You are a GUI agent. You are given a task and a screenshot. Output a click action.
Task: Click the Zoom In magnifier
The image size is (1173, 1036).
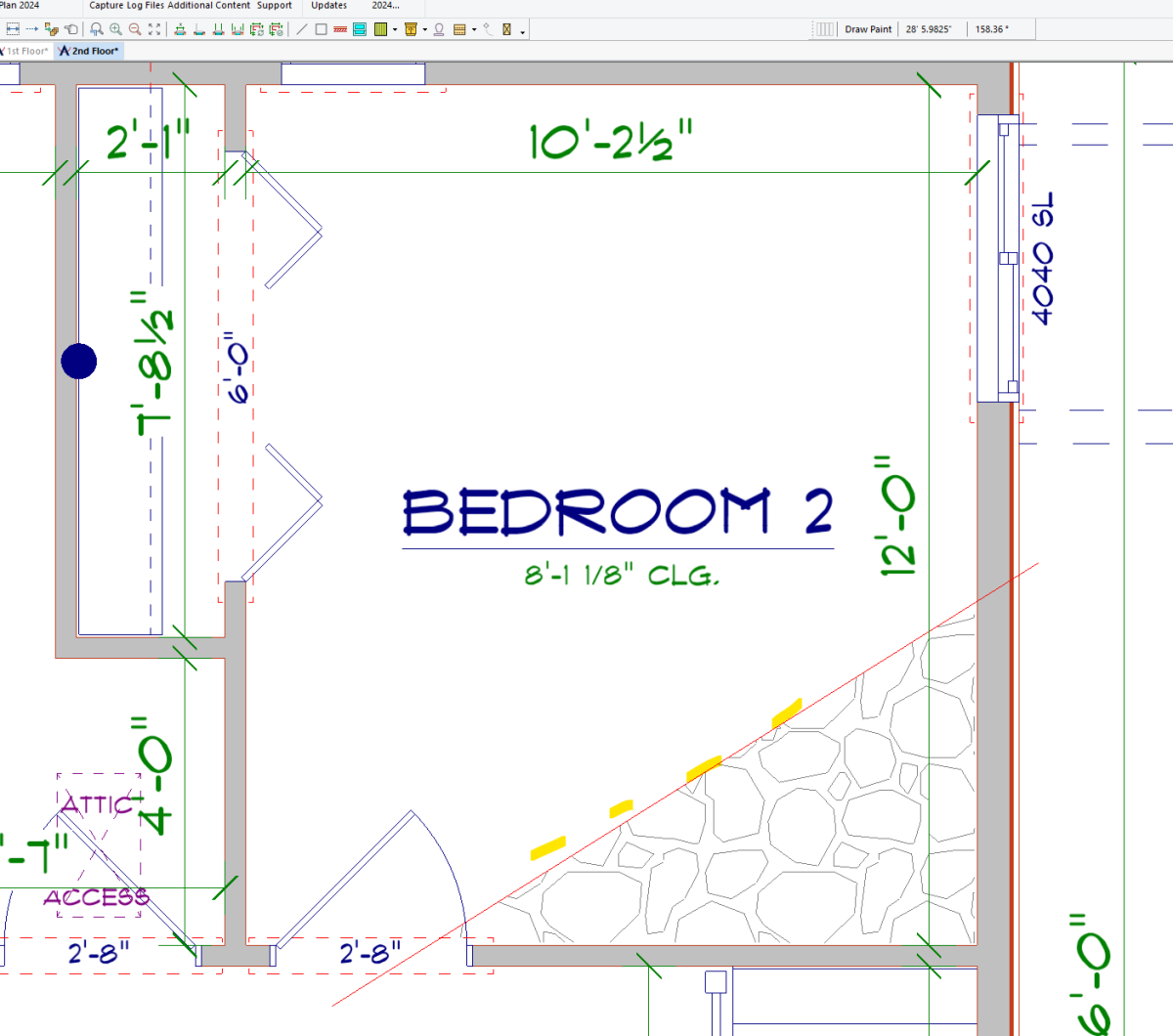coord(116,29)
